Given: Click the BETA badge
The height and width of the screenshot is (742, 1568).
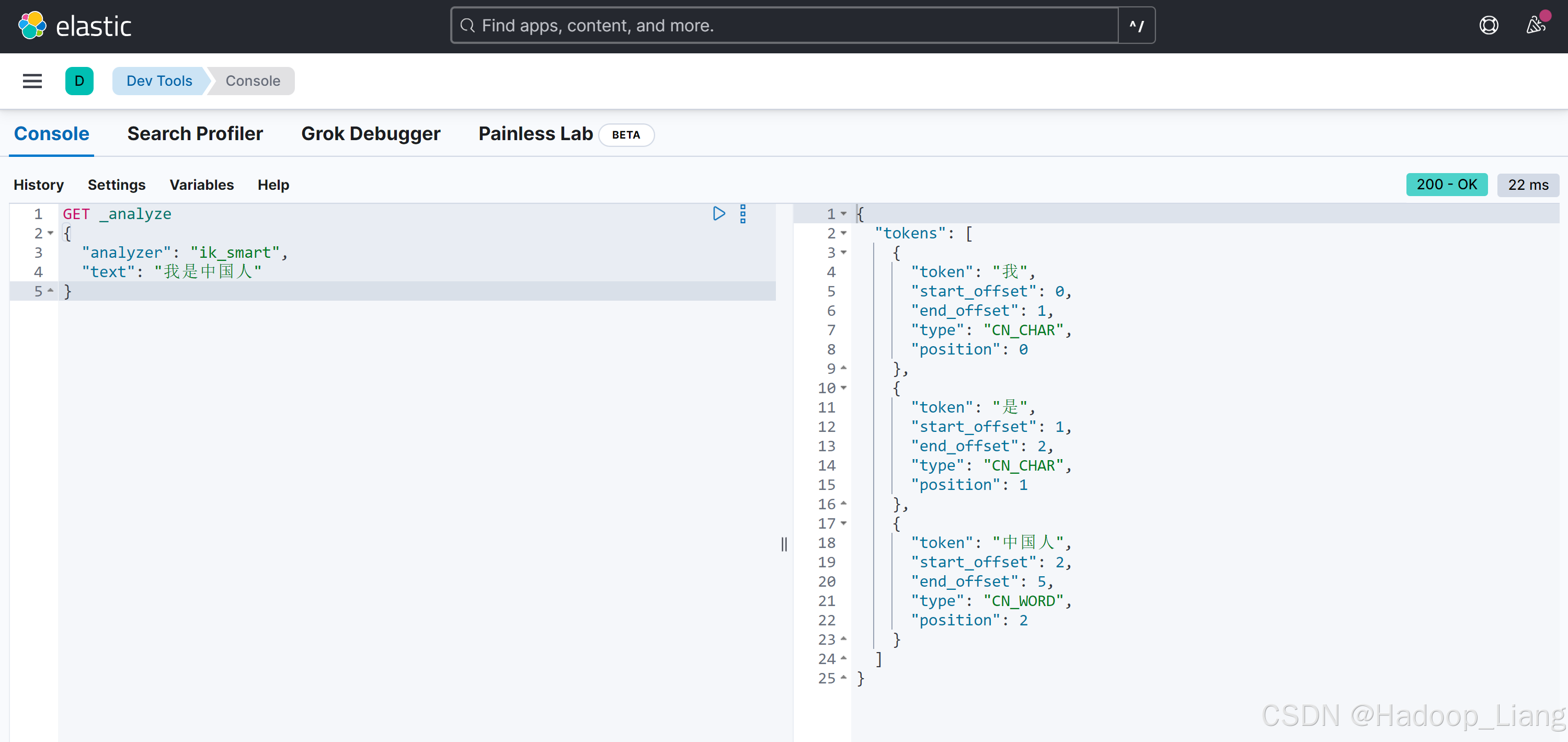Looking at the screenshot, I should tap(626, 134).
